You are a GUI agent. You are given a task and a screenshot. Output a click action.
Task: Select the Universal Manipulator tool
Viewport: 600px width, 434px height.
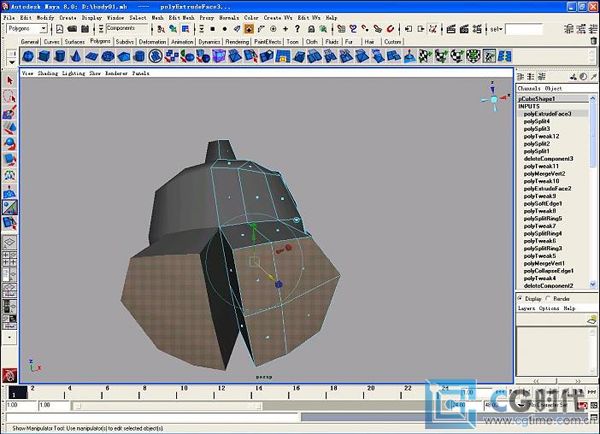[10, 175]
